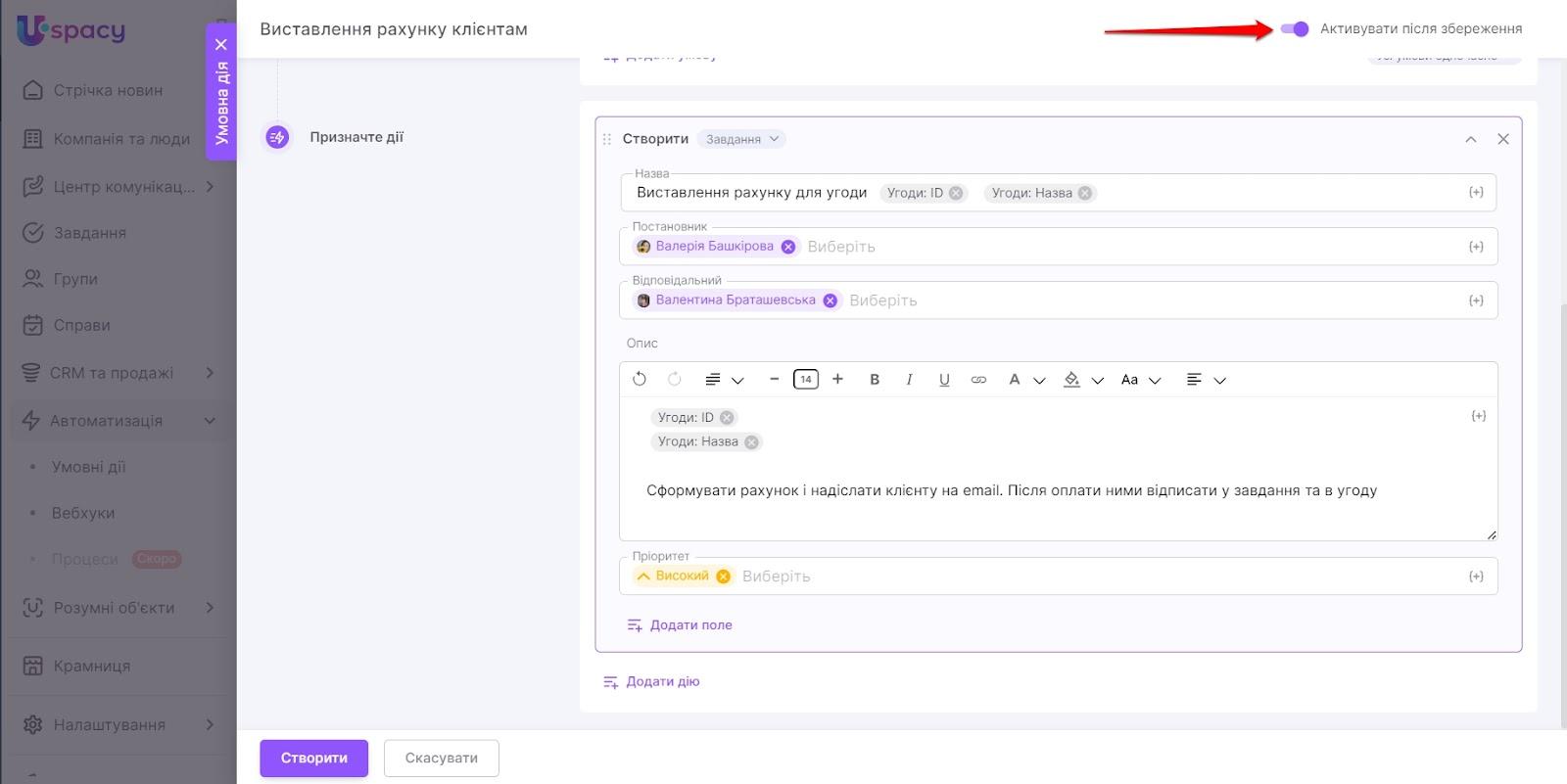Click the Bold formatting icon

(x=875, y=380)
